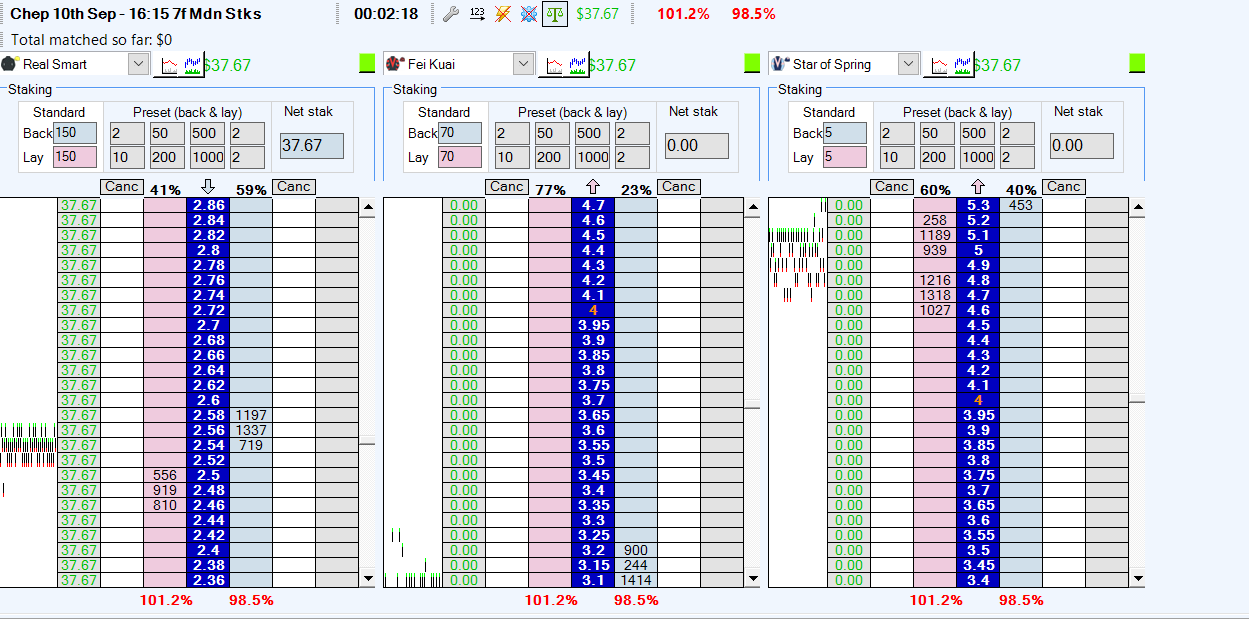The image size is (1249, 619).
Task: Click the Star of Spring jockey silks icon
Action: (779, 64)
